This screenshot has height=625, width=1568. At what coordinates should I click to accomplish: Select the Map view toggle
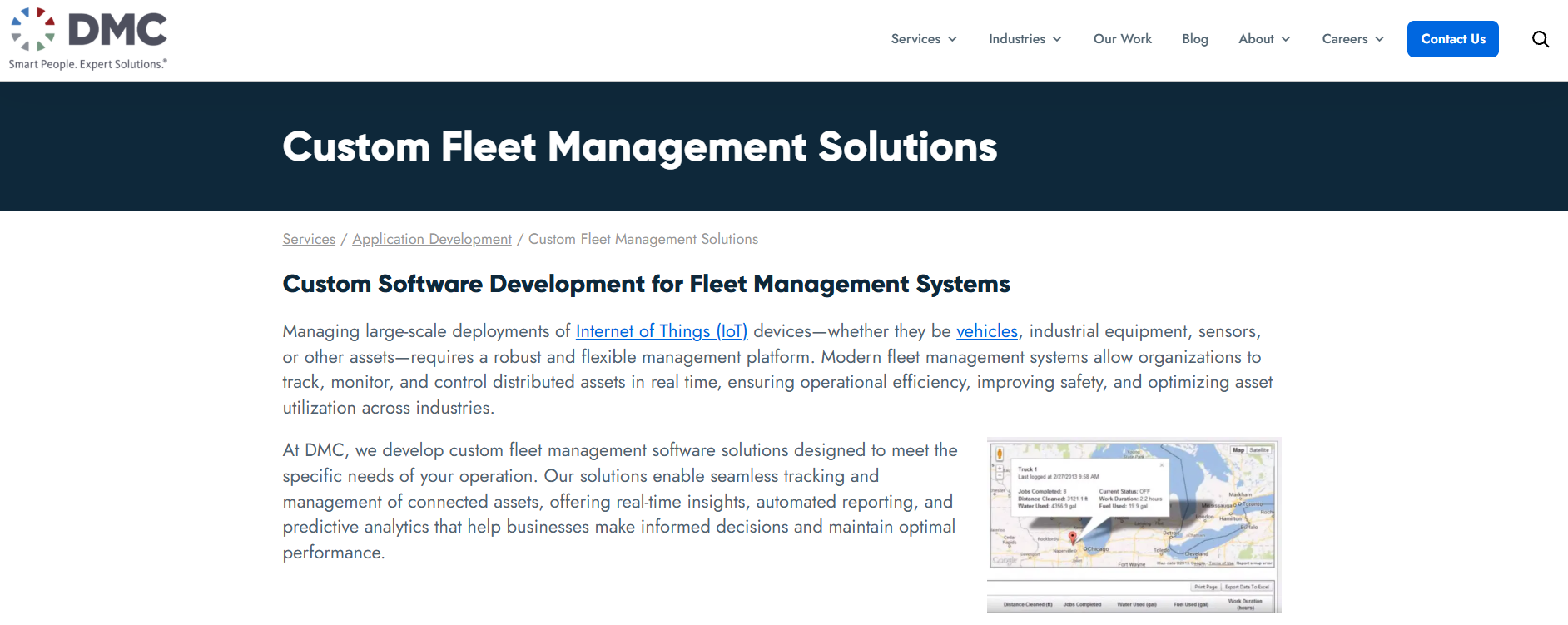pos(1238,450)
